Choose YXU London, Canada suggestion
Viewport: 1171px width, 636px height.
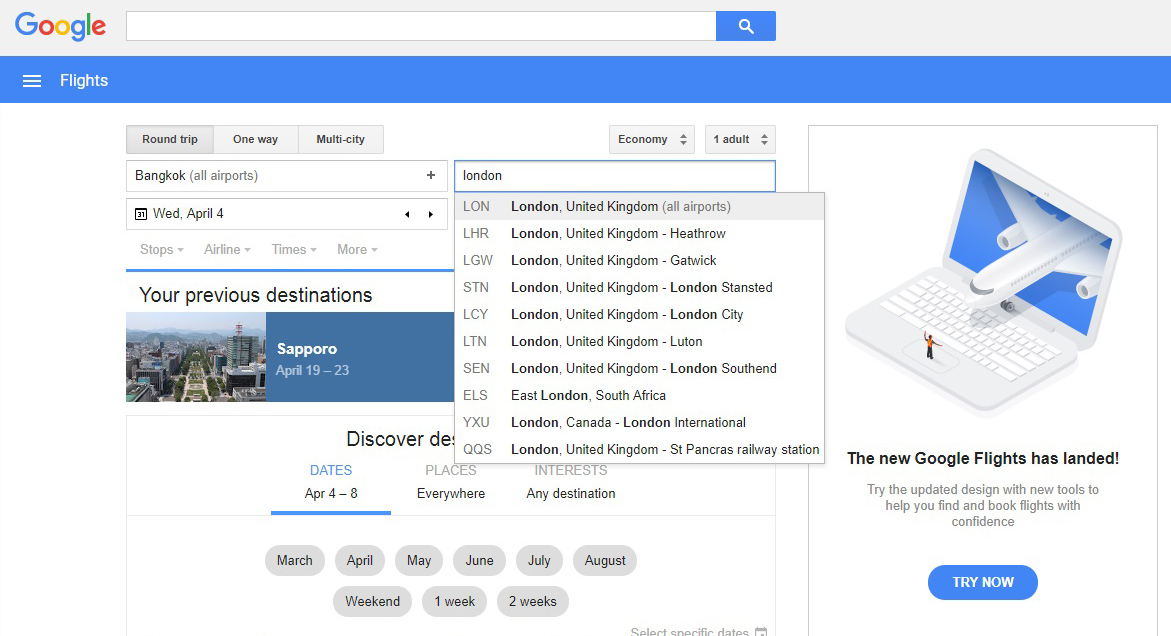(639, 422)
